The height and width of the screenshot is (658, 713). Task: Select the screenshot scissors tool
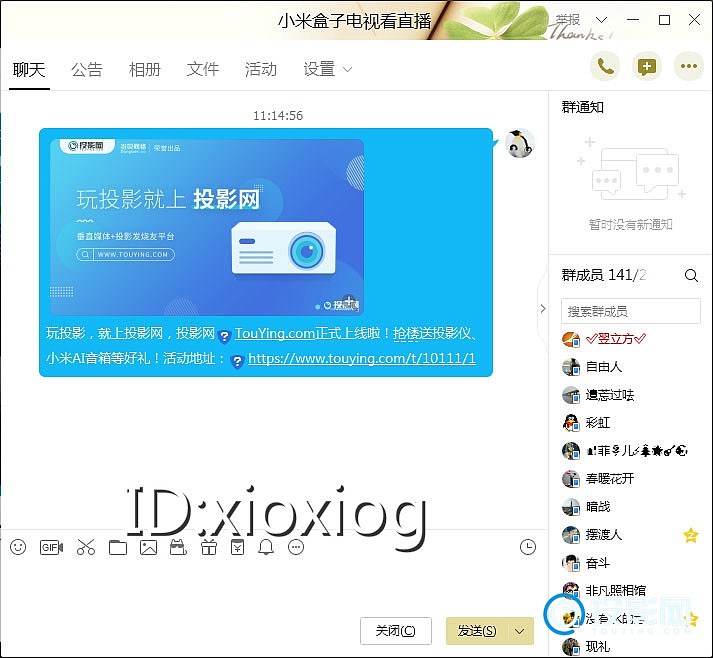pos(86,547)
